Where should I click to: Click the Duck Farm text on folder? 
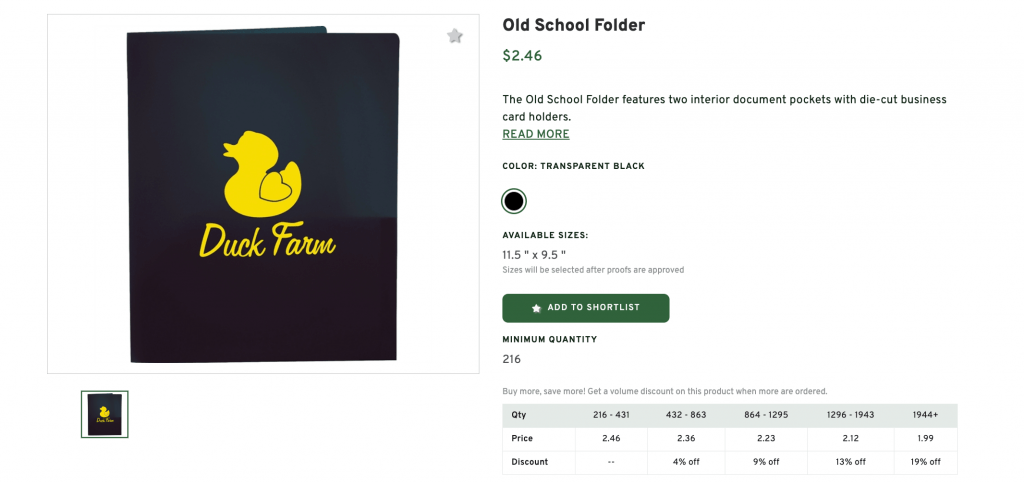pos(267,239)
